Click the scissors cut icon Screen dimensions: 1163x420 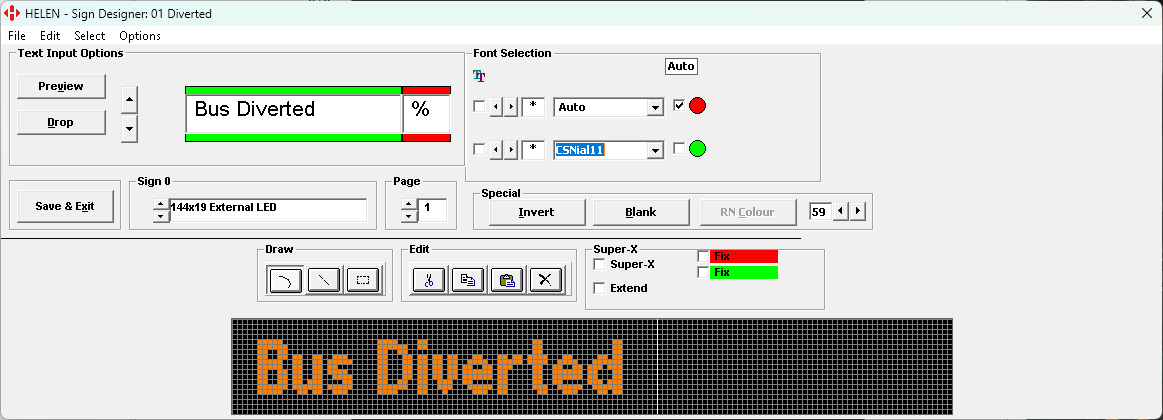coord(428,281)
